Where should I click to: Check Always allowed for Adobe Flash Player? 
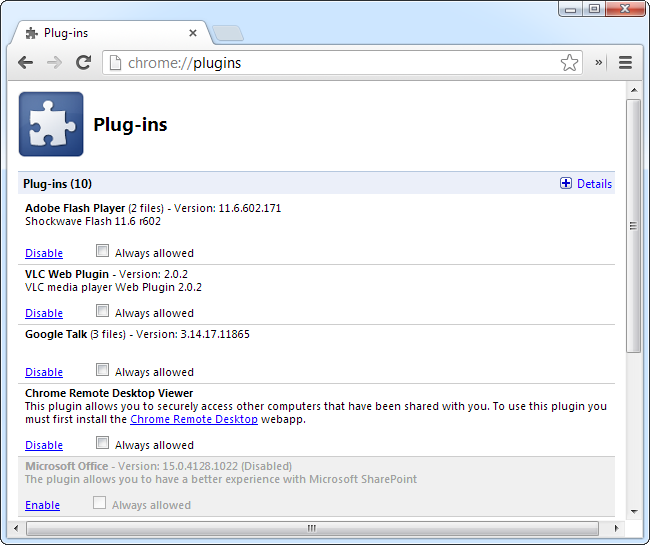(x=102, y=251)
